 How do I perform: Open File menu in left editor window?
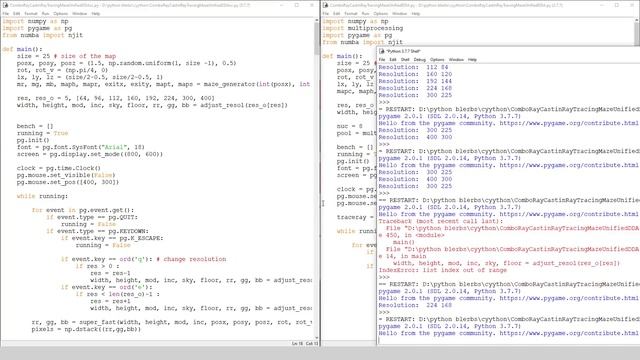pos(6,13)
